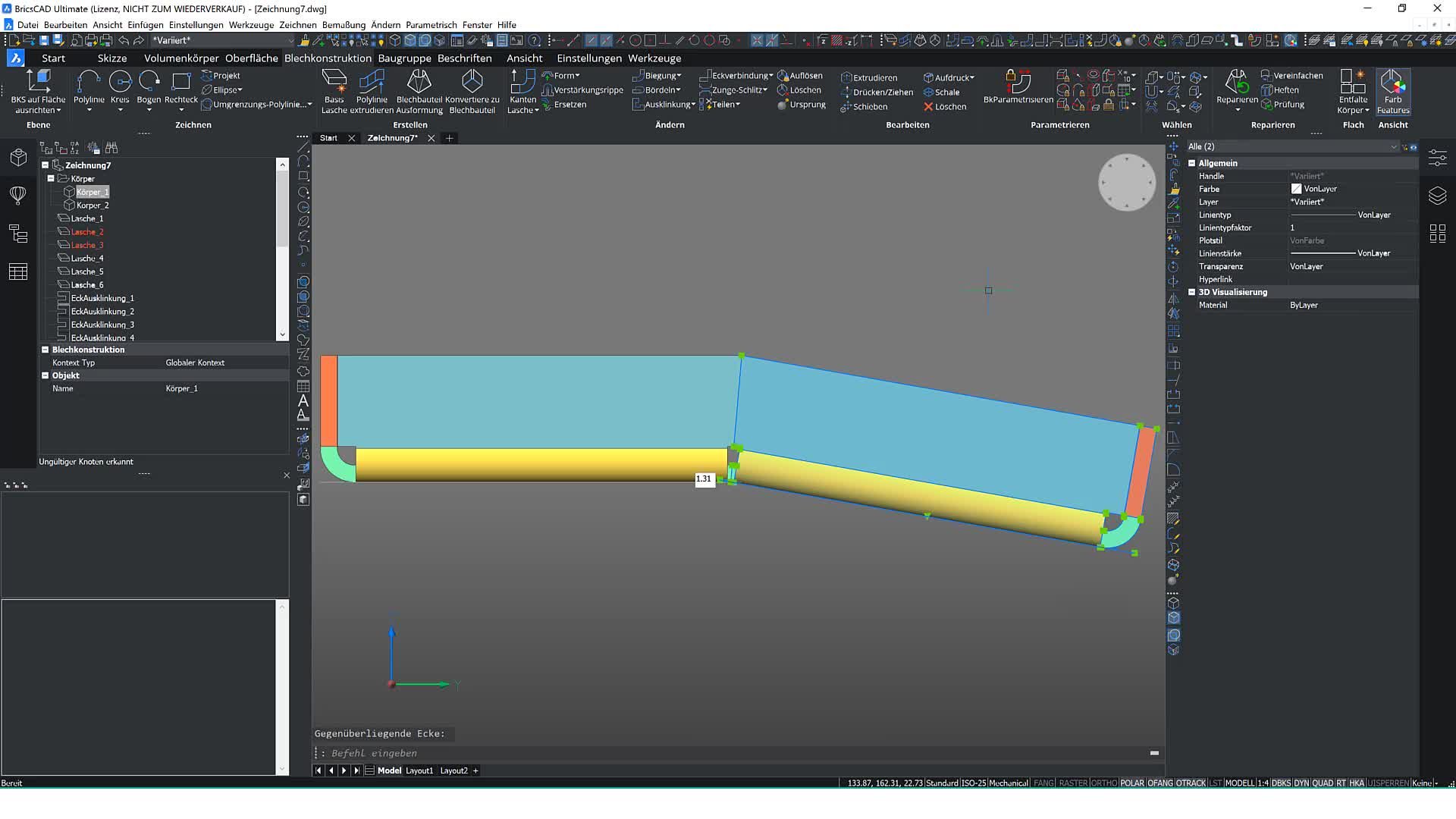Open the Datei menu
Viewport: 1456px width, 819px height.
[28, 25]
